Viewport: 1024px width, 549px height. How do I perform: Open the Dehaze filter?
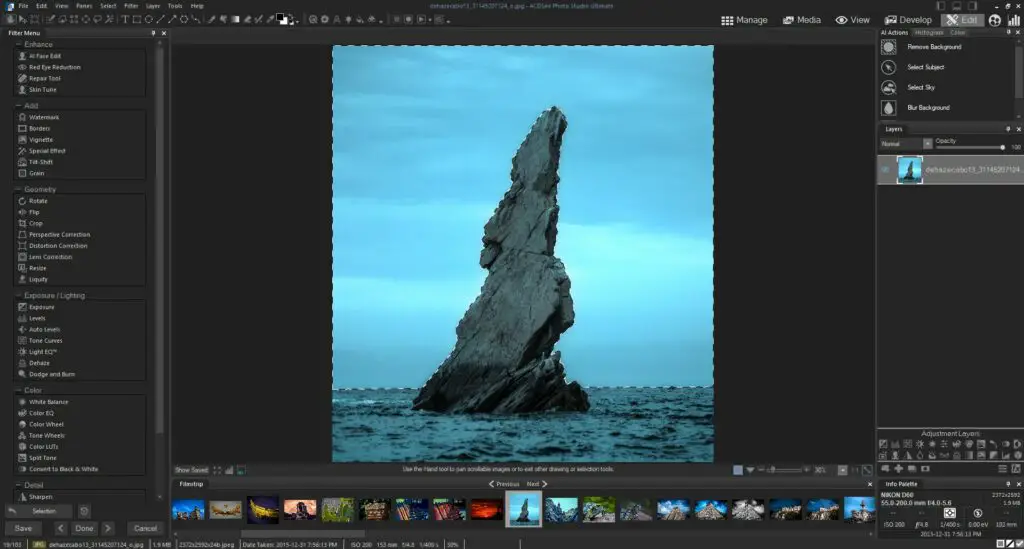[x=39, y=363]
